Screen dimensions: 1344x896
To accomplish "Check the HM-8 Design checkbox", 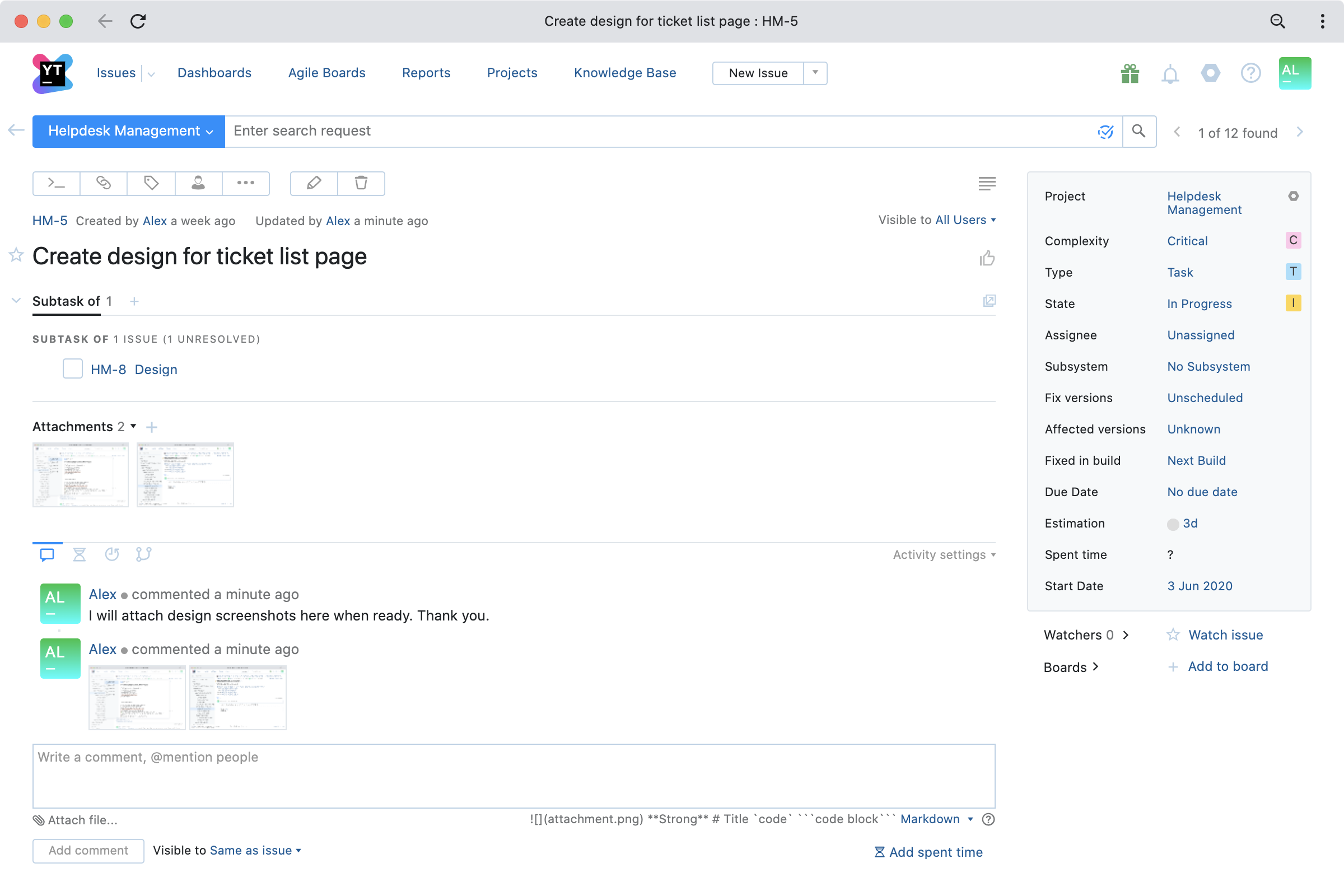I will 73,369.
